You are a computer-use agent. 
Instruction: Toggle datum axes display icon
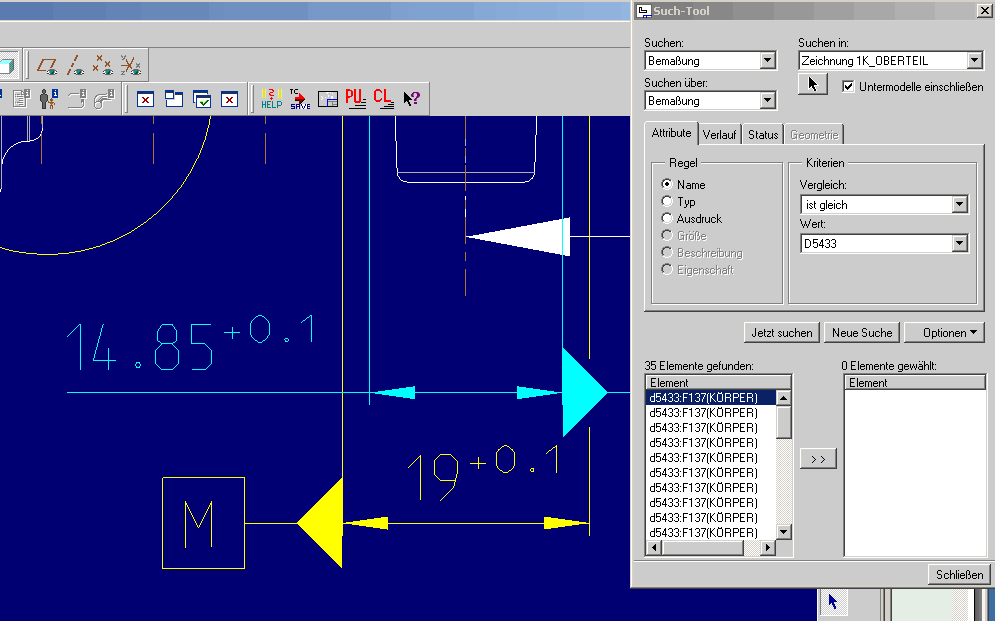pos(75,65)
